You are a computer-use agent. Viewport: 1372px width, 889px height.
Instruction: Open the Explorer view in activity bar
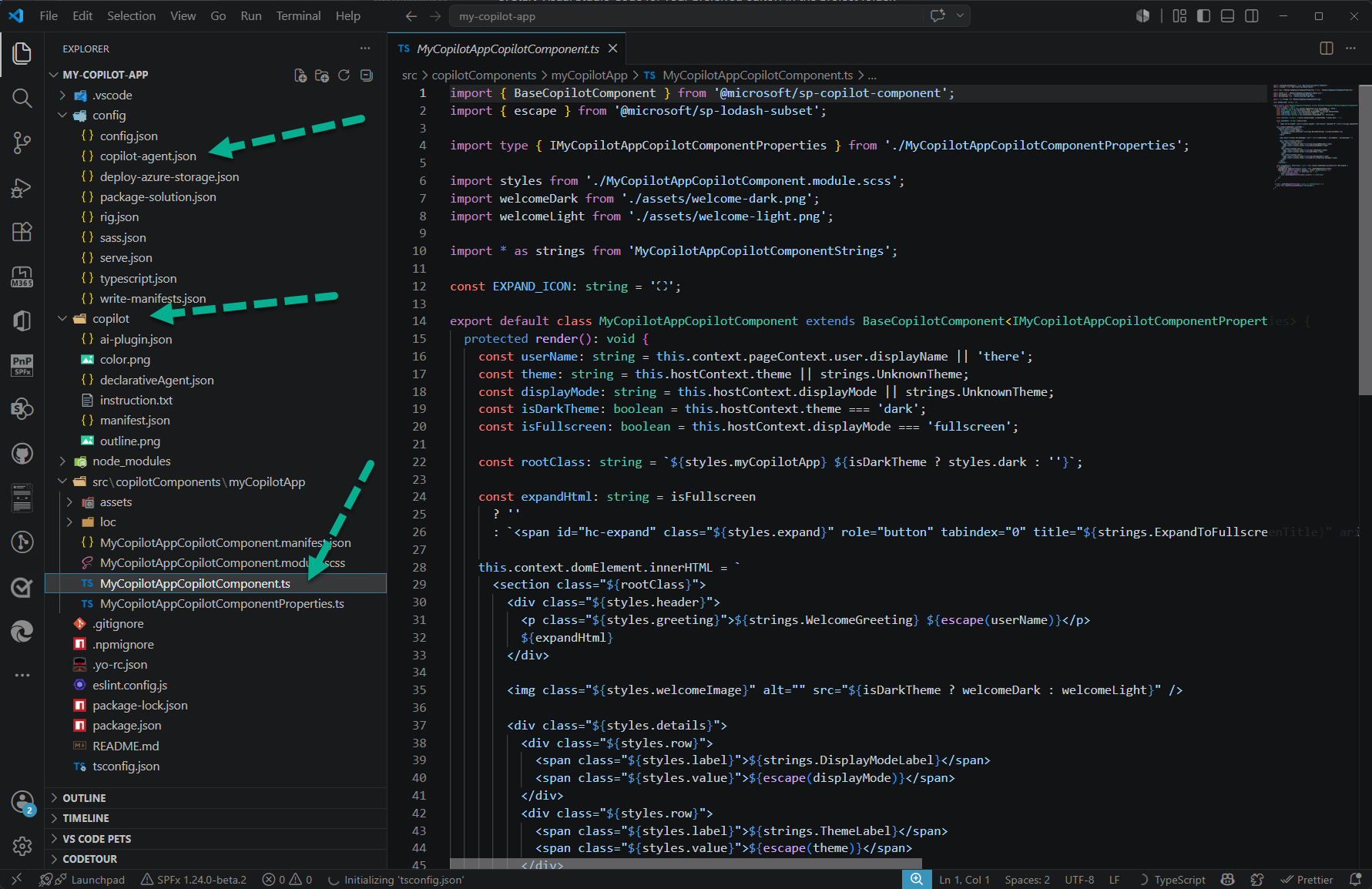click(x=22, y=53)
